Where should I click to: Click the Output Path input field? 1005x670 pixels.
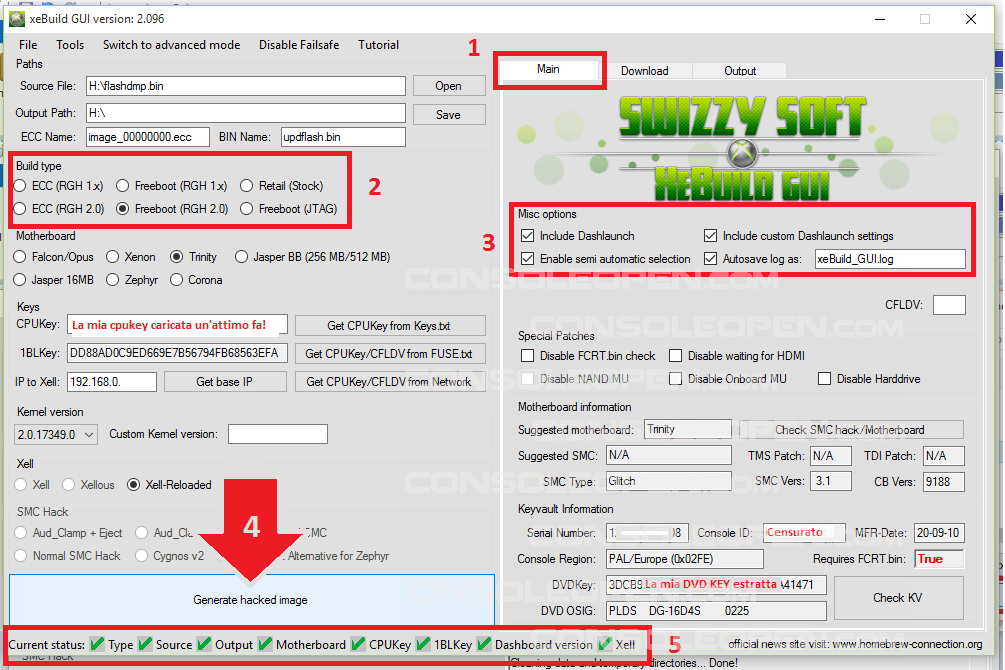pyautogui.click(x=245, y=113)
